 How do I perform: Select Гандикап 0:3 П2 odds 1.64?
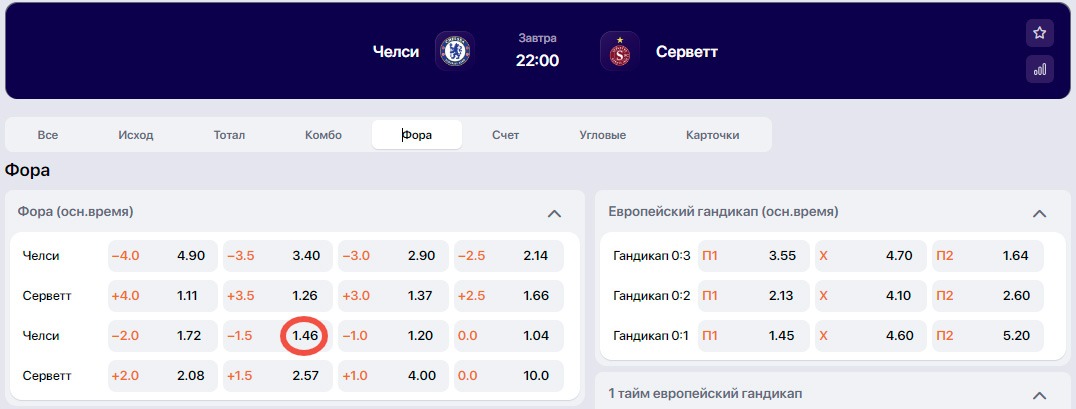click(x=987, y=256)
